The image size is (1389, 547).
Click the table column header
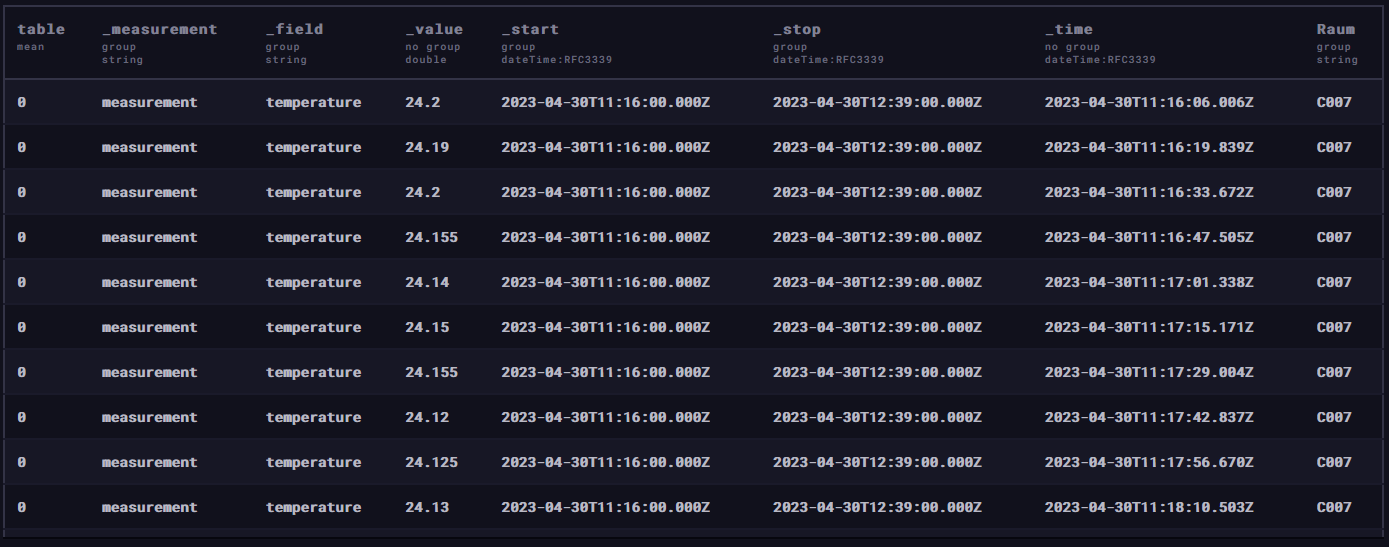(41, 29)
